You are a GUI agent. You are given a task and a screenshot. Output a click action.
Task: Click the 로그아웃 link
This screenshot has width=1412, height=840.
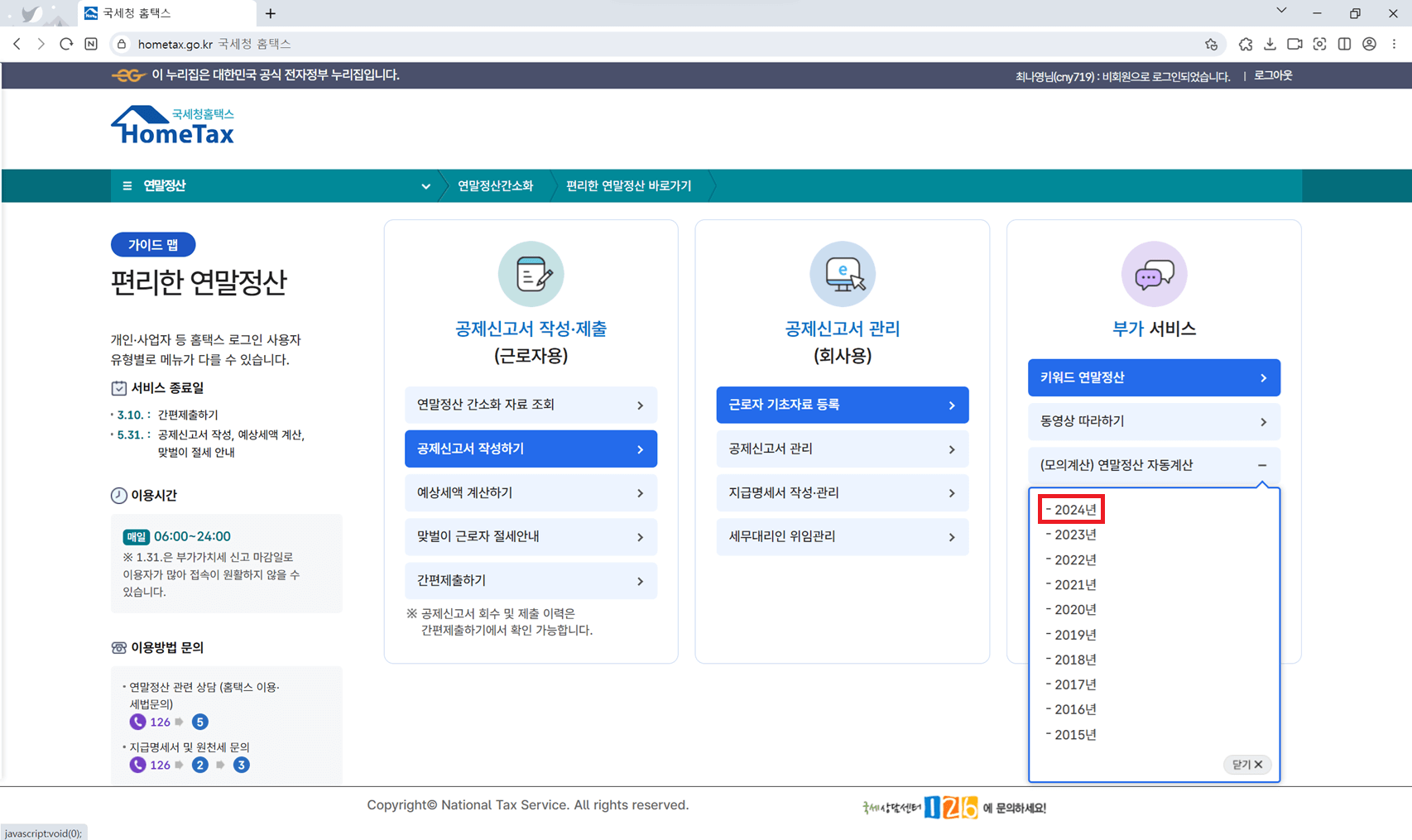click(1272, 75)
